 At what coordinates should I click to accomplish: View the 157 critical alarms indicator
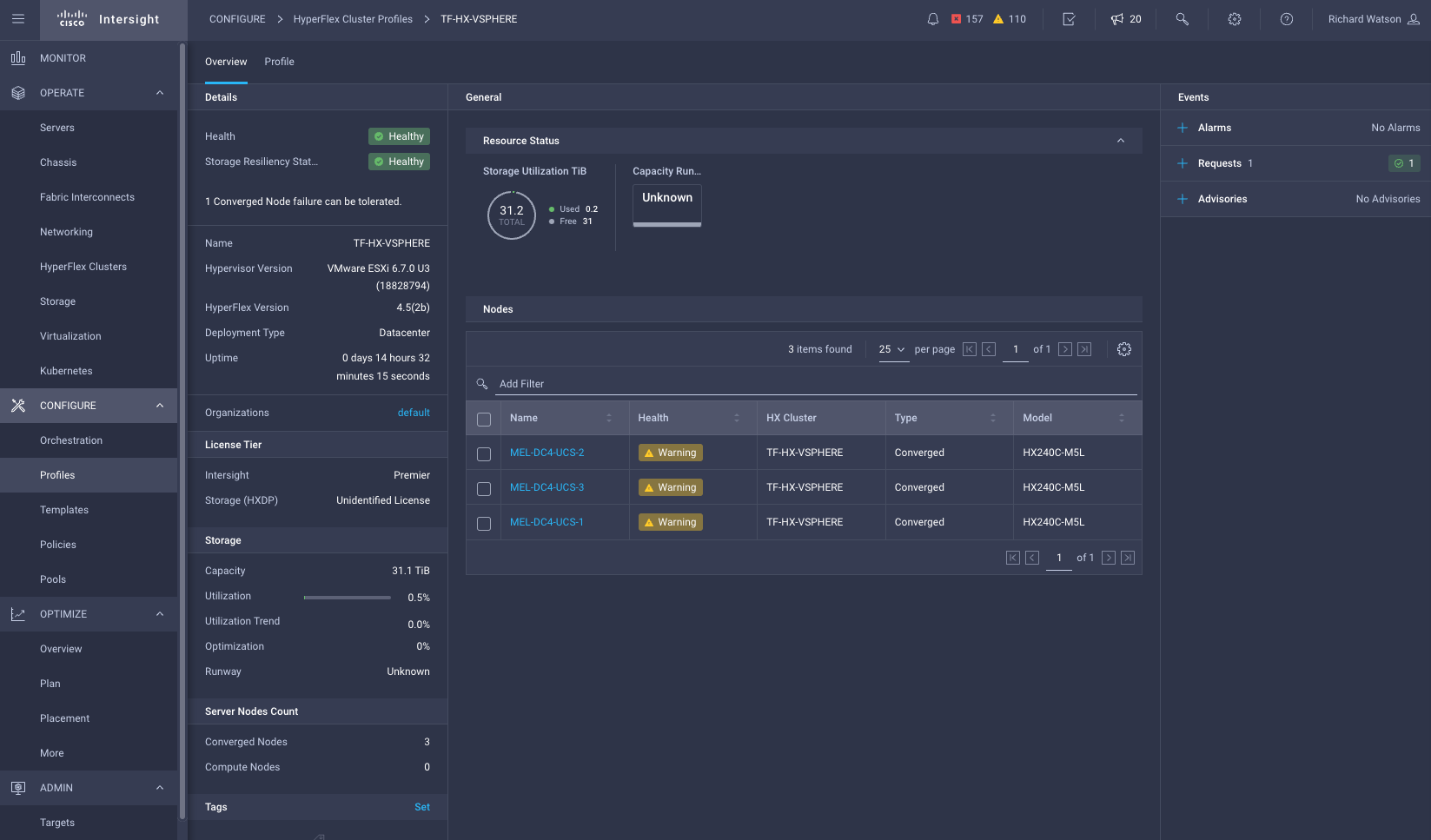click(x=967, y=19)
